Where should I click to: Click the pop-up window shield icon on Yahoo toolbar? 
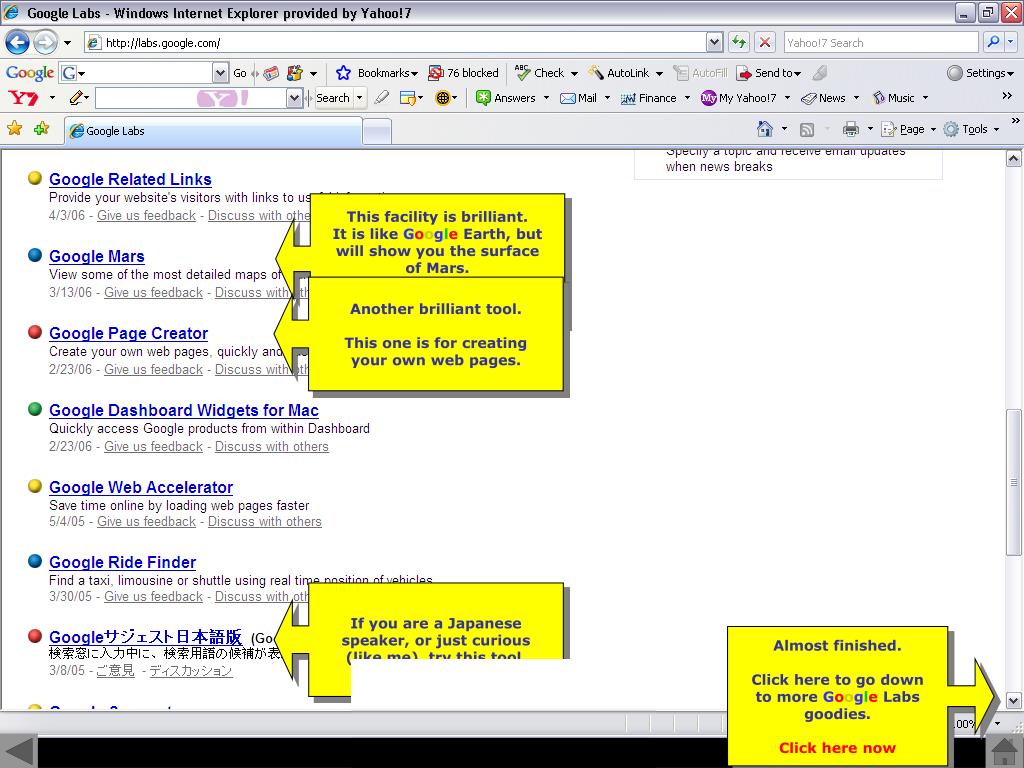point(407,98)
